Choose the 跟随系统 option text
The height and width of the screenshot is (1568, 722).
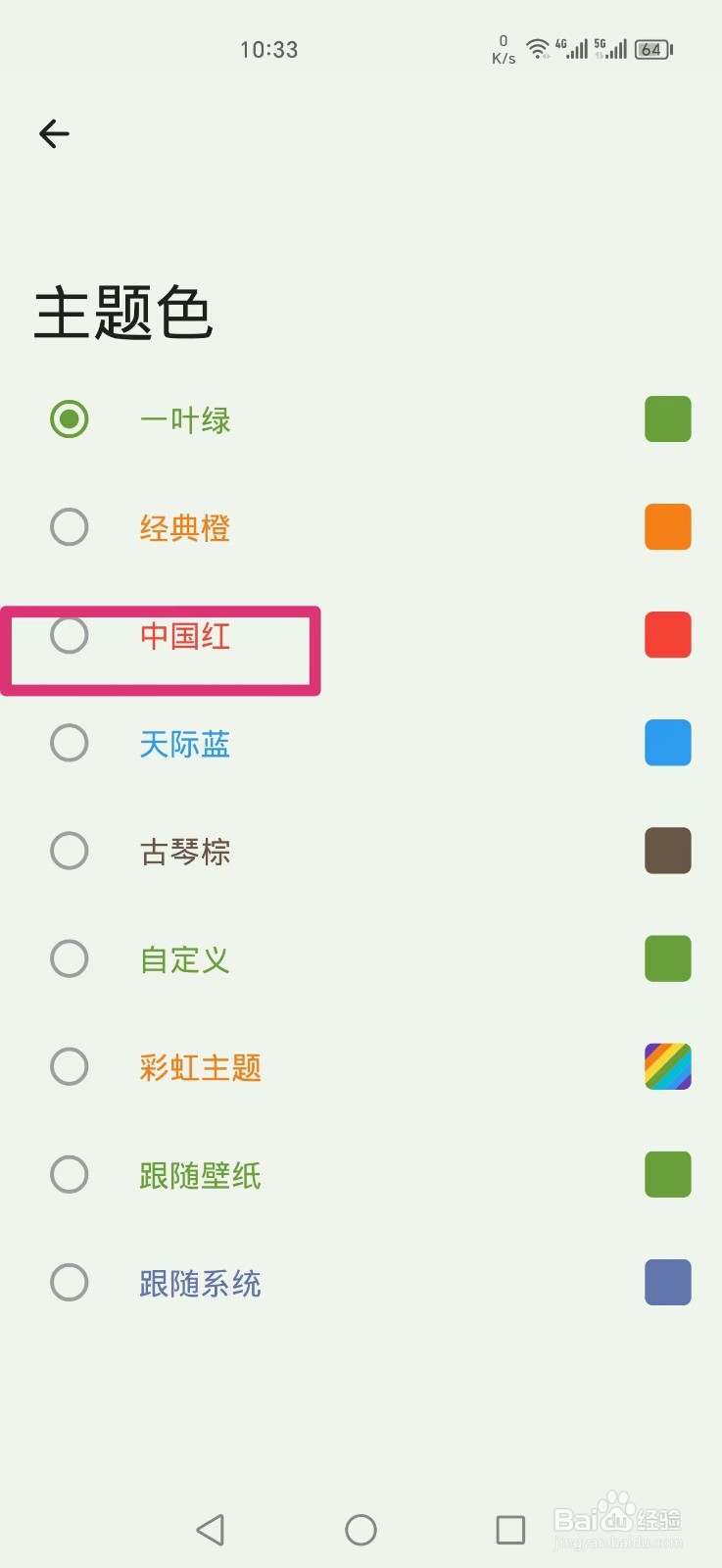pyautogui.click(x=200, y=1283)
